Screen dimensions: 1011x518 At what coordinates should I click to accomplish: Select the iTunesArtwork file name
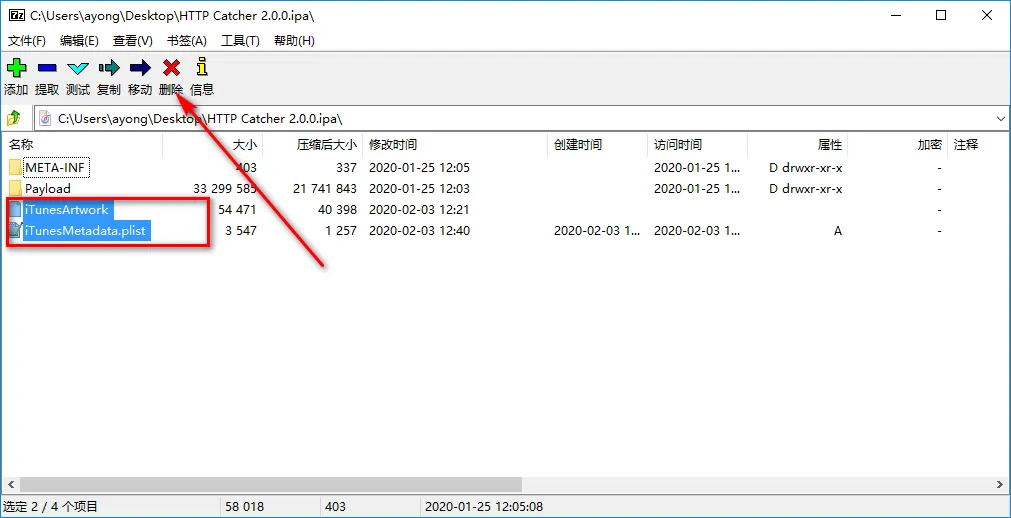click(67, 210)
